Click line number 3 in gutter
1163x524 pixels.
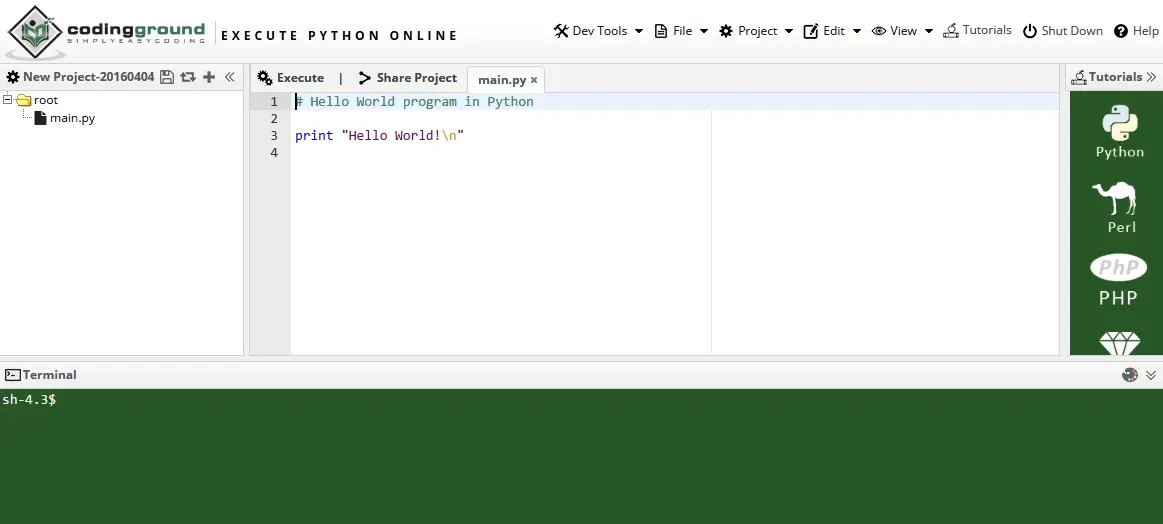(x=274, y=136)
